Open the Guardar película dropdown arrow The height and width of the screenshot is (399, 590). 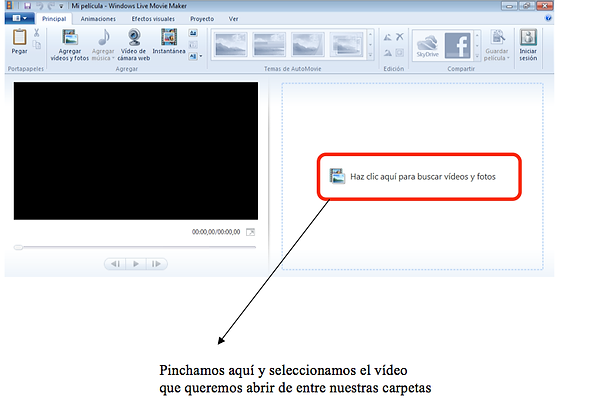(508, 58)
